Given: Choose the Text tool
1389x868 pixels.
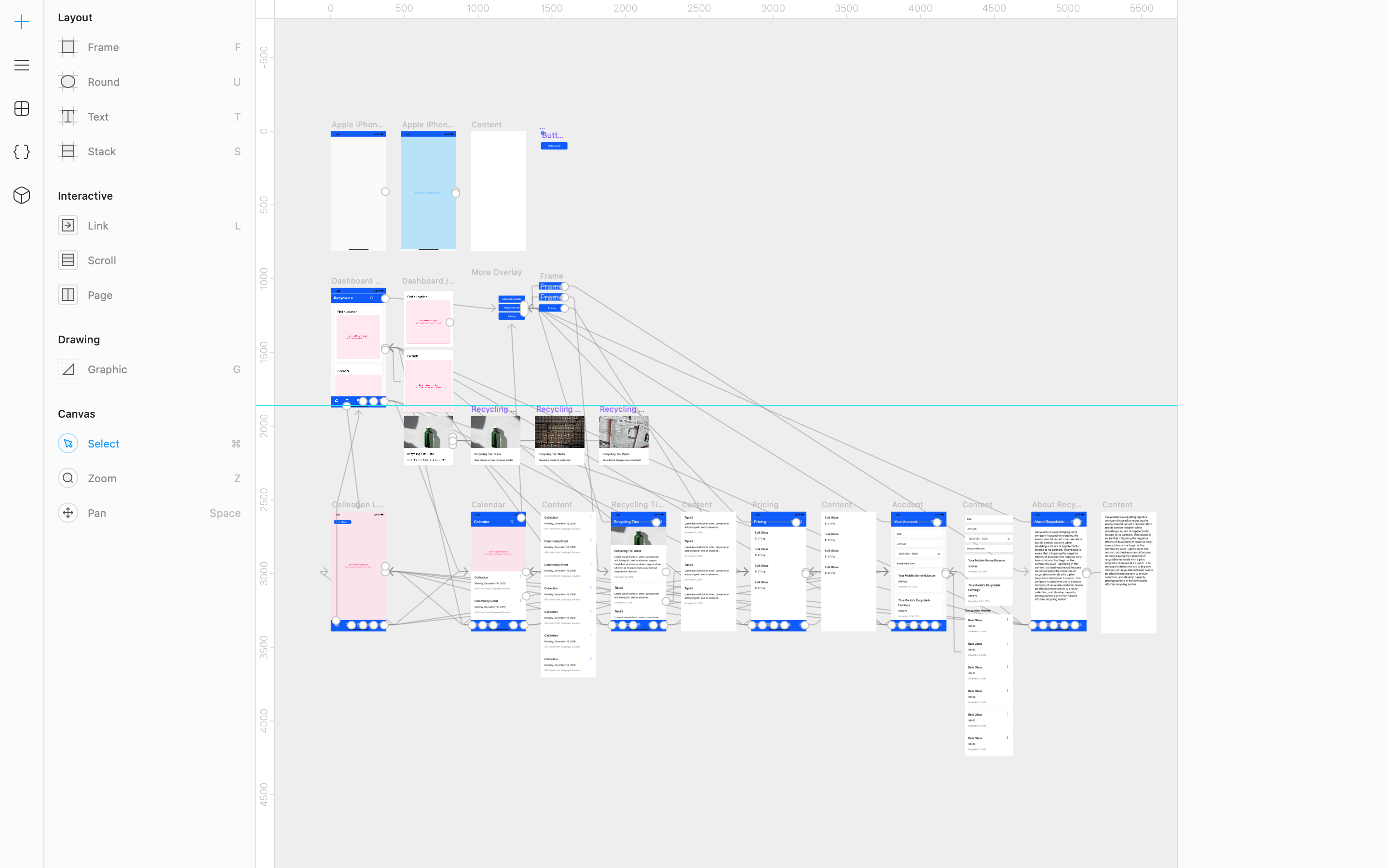Looking at the screenshot, I should 97,117.
